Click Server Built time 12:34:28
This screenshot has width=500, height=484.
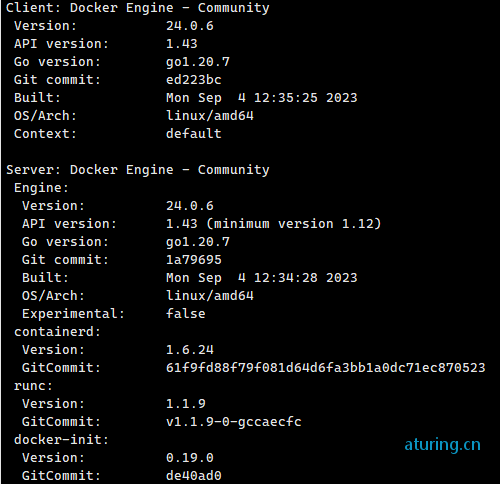(286, 278)
